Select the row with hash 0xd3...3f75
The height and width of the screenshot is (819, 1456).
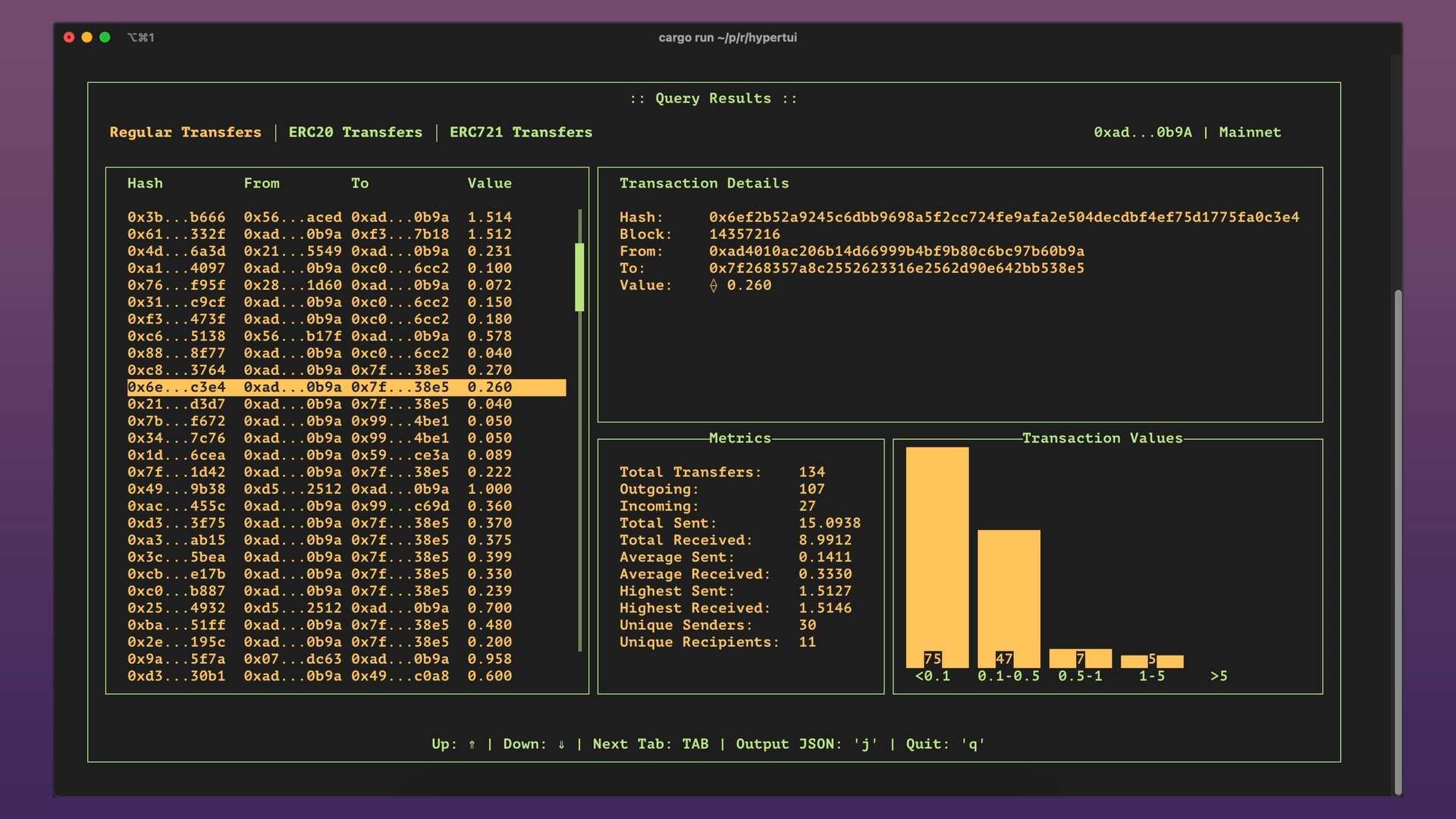347,523
